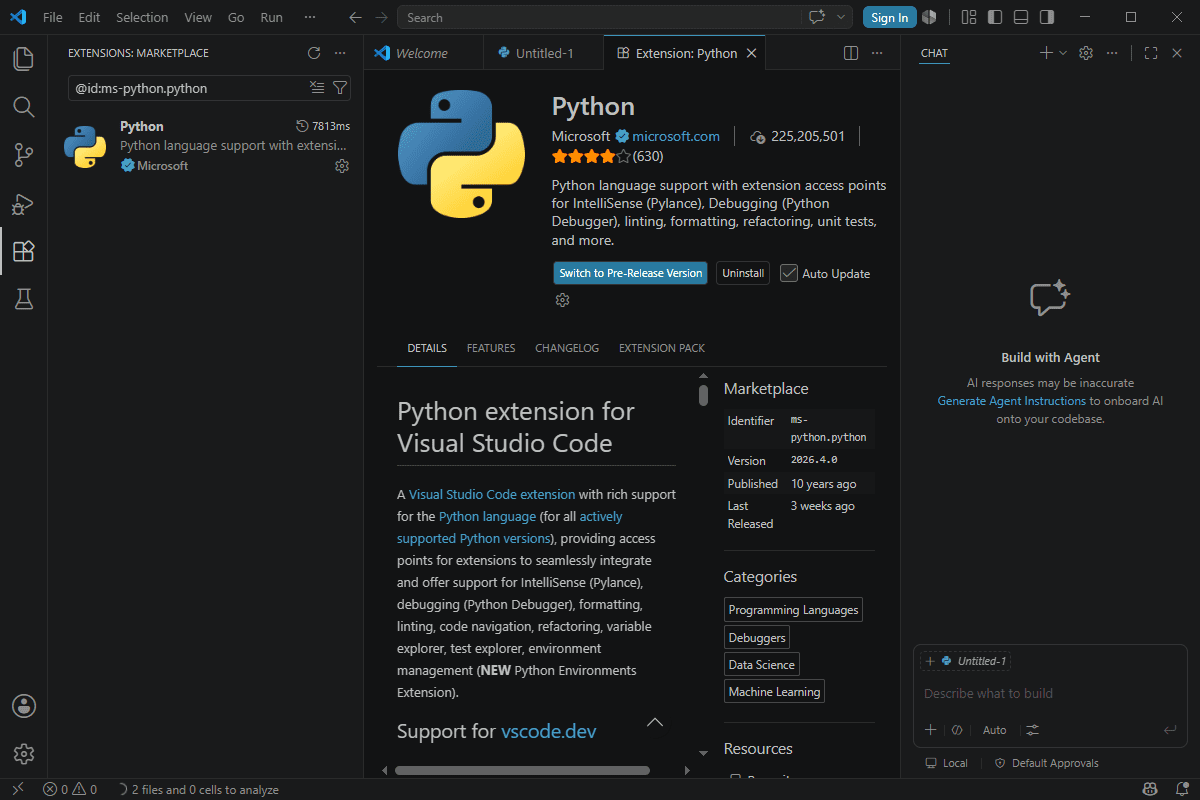Open the Accounts menu icon
The width and height of the screenshot is (1200, 800).
[23, 706]
